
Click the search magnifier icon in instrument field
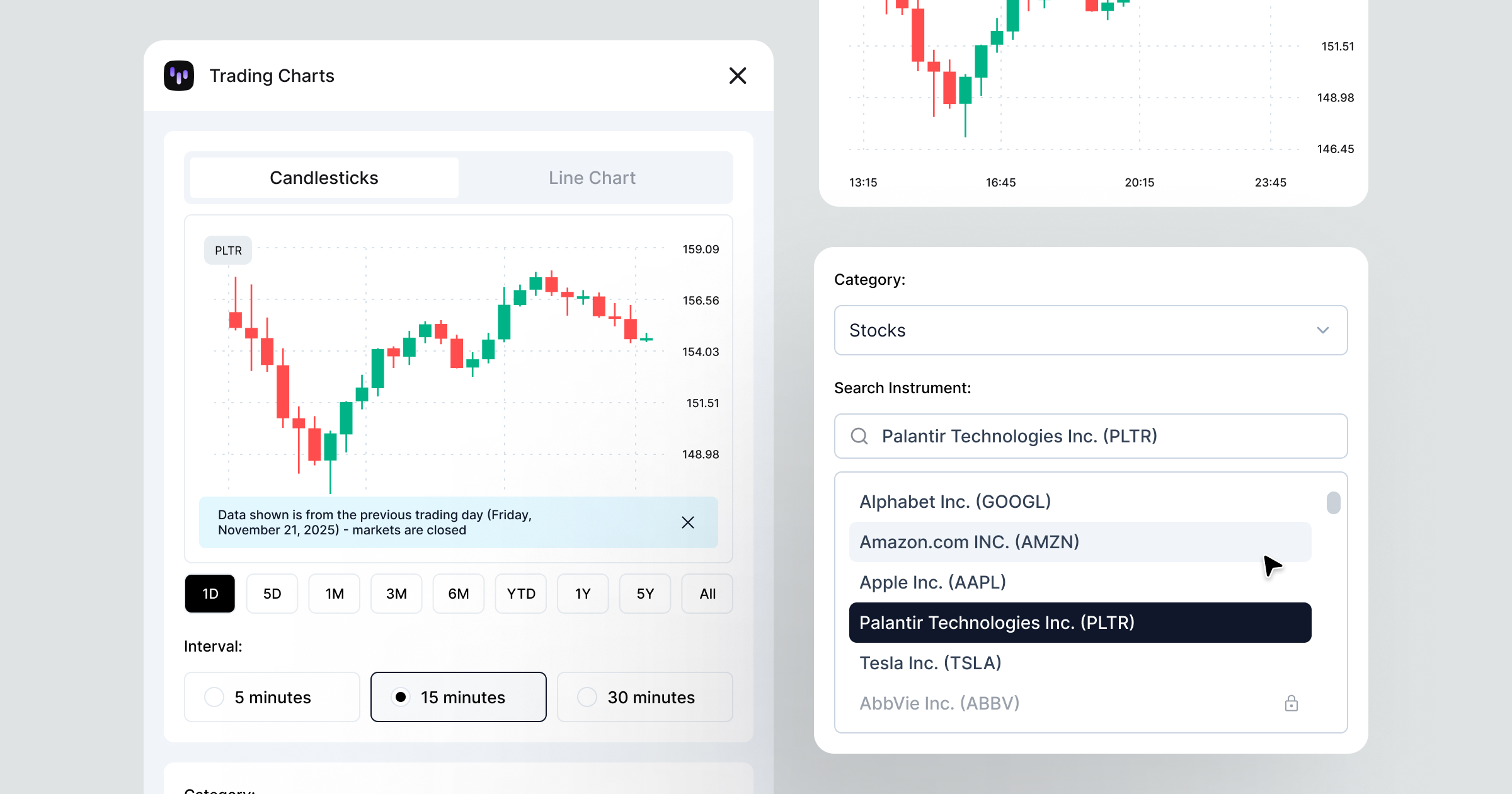pos(859,436)
